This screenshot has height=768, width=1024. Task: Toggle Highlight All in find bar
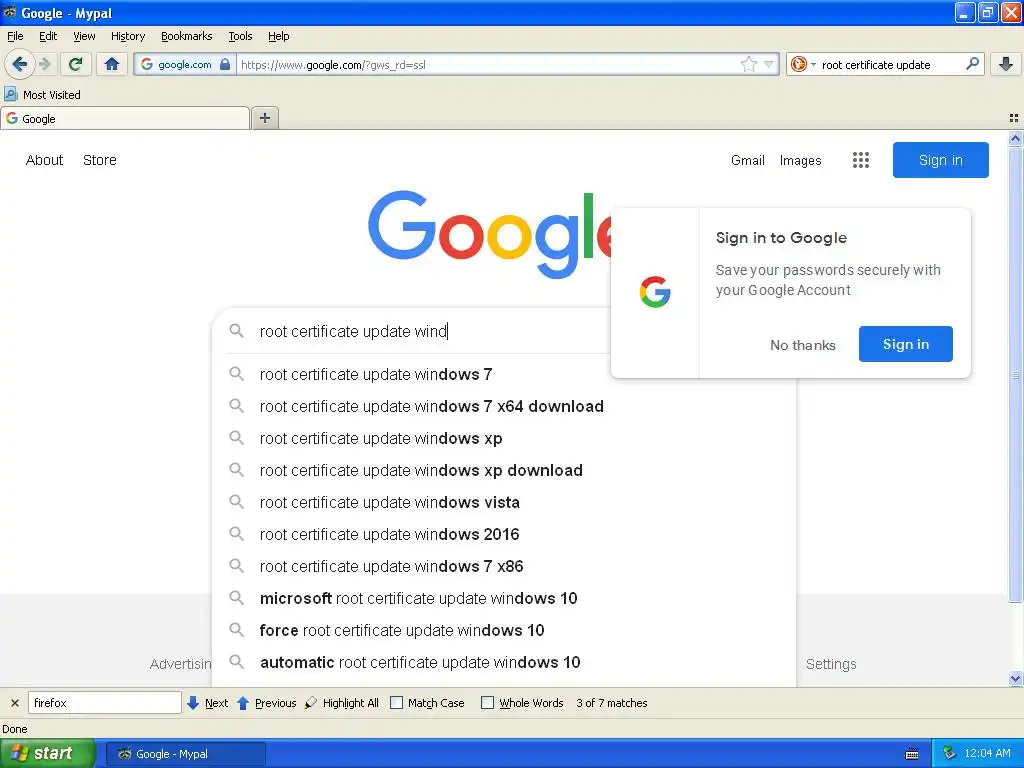pyautogui.click(x=342, y=703)
